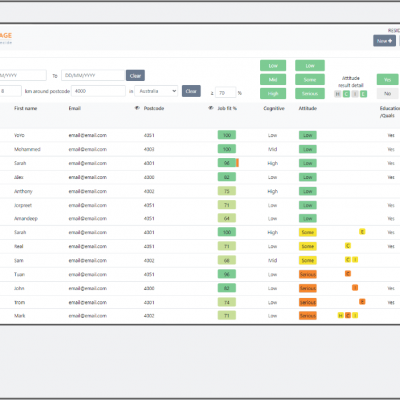Toggle the Serious attitude filter button

point(310,94)
